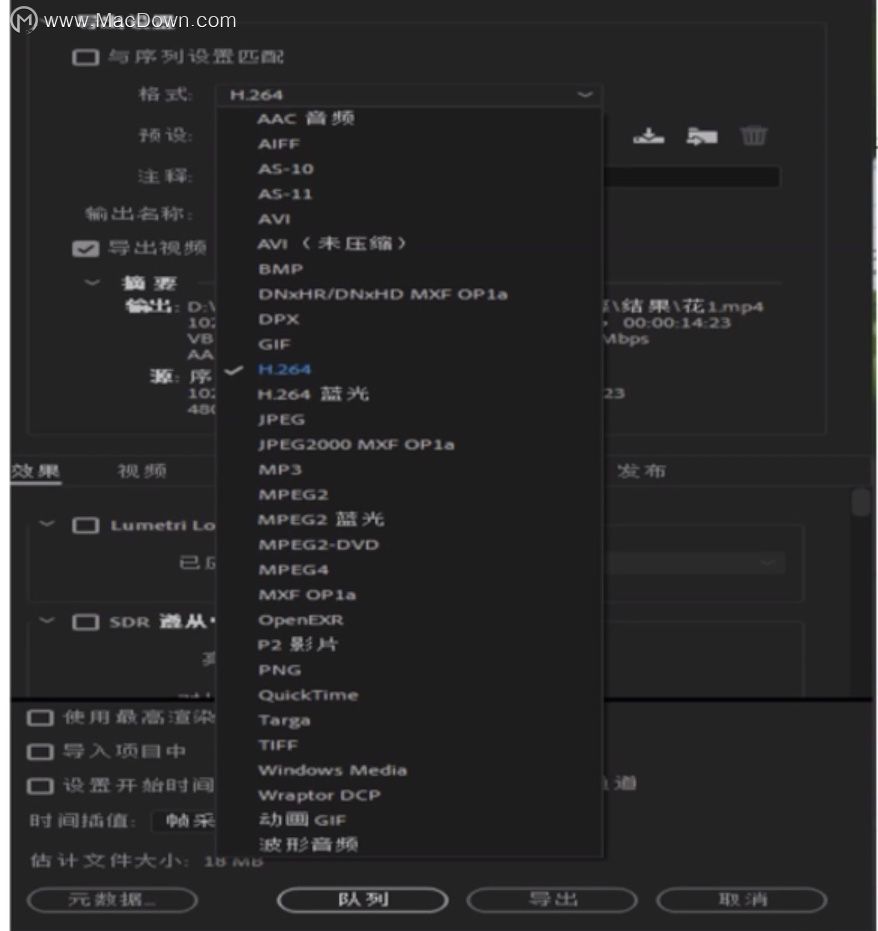Collapse the 摘要 section
Image resolution: width=878 pixels, height=931 pixels.
click(x=92, y=283)
